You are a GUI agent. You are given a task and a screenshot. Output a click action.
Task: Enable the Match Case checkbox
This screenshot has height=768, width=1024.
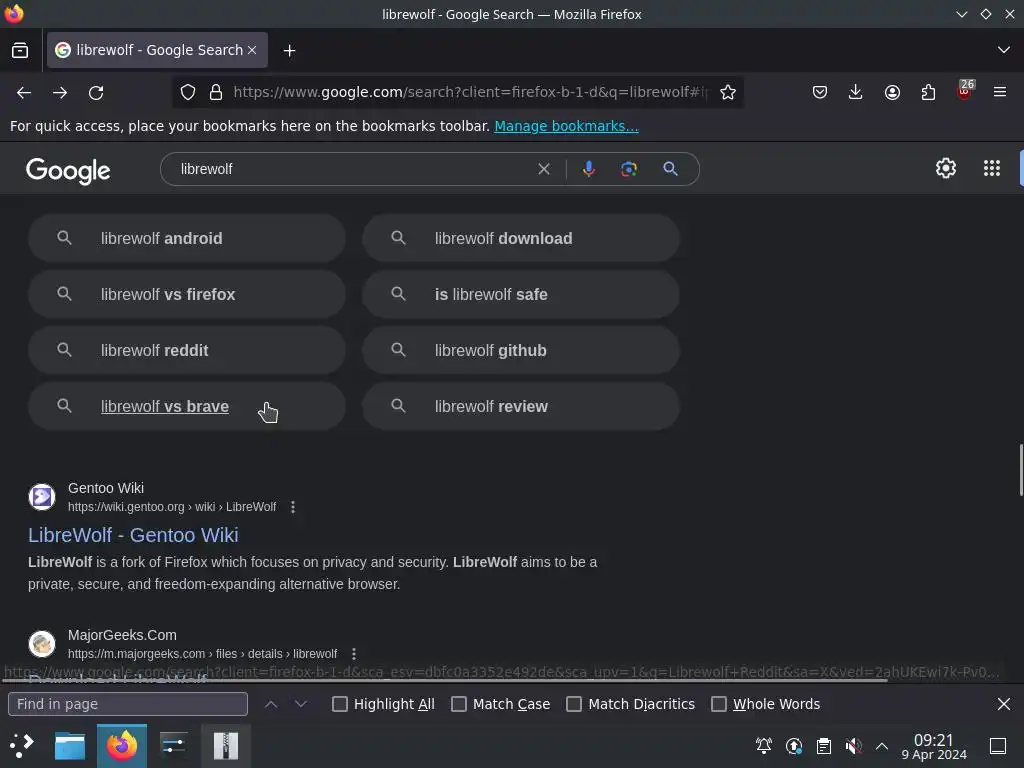coord(459,704)
